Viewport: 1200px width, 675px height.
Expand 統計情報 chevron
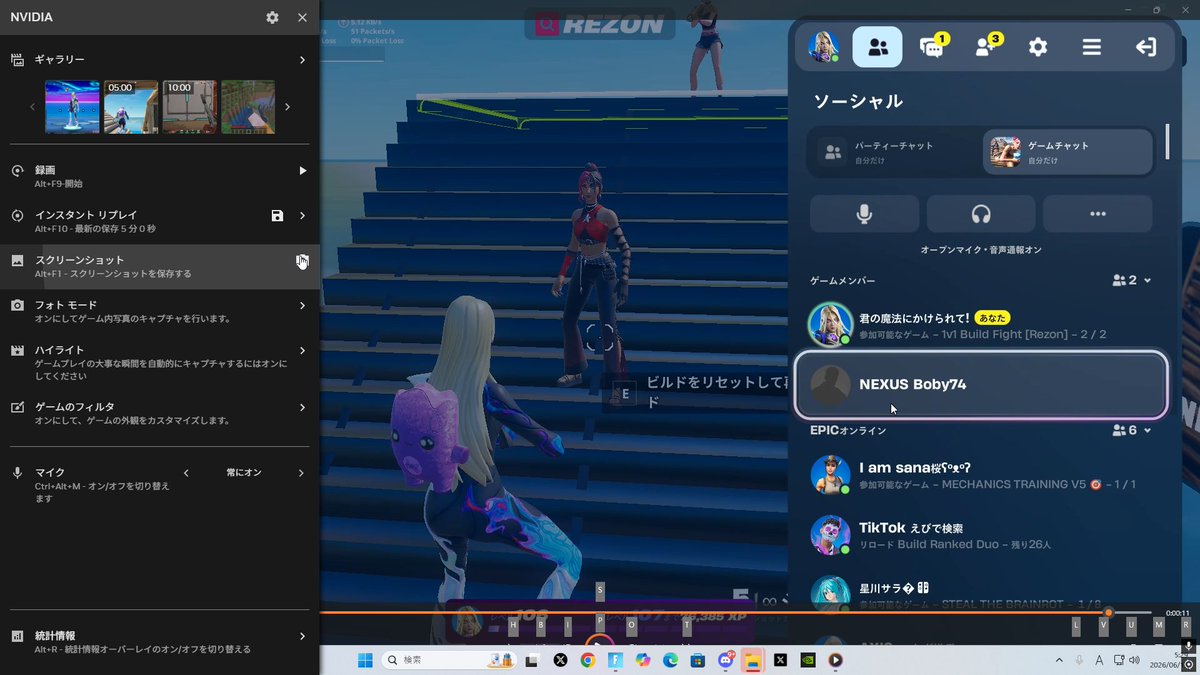(x=303, y=636)
